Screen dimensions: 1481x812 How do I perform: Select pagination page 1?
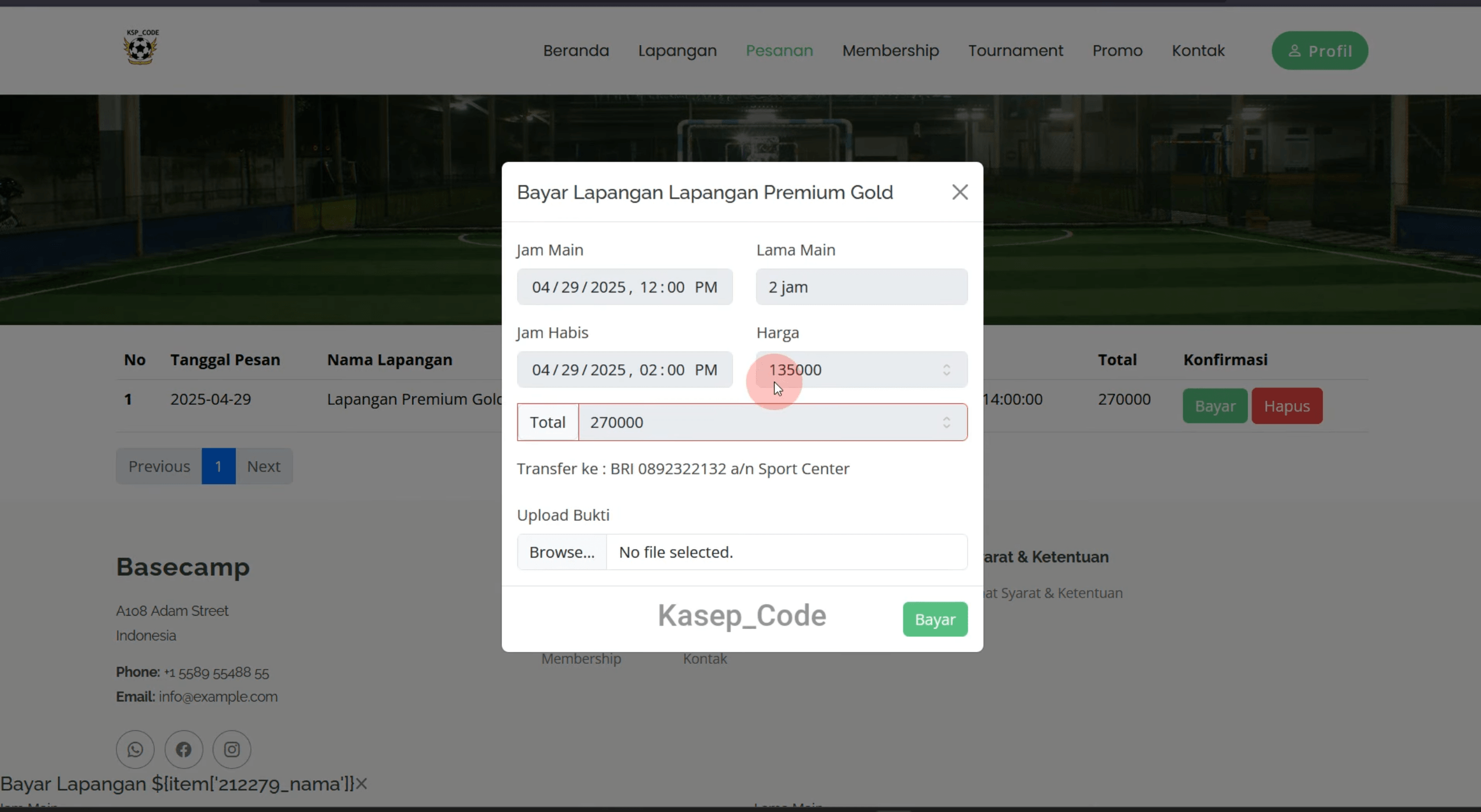coord(218,466)
